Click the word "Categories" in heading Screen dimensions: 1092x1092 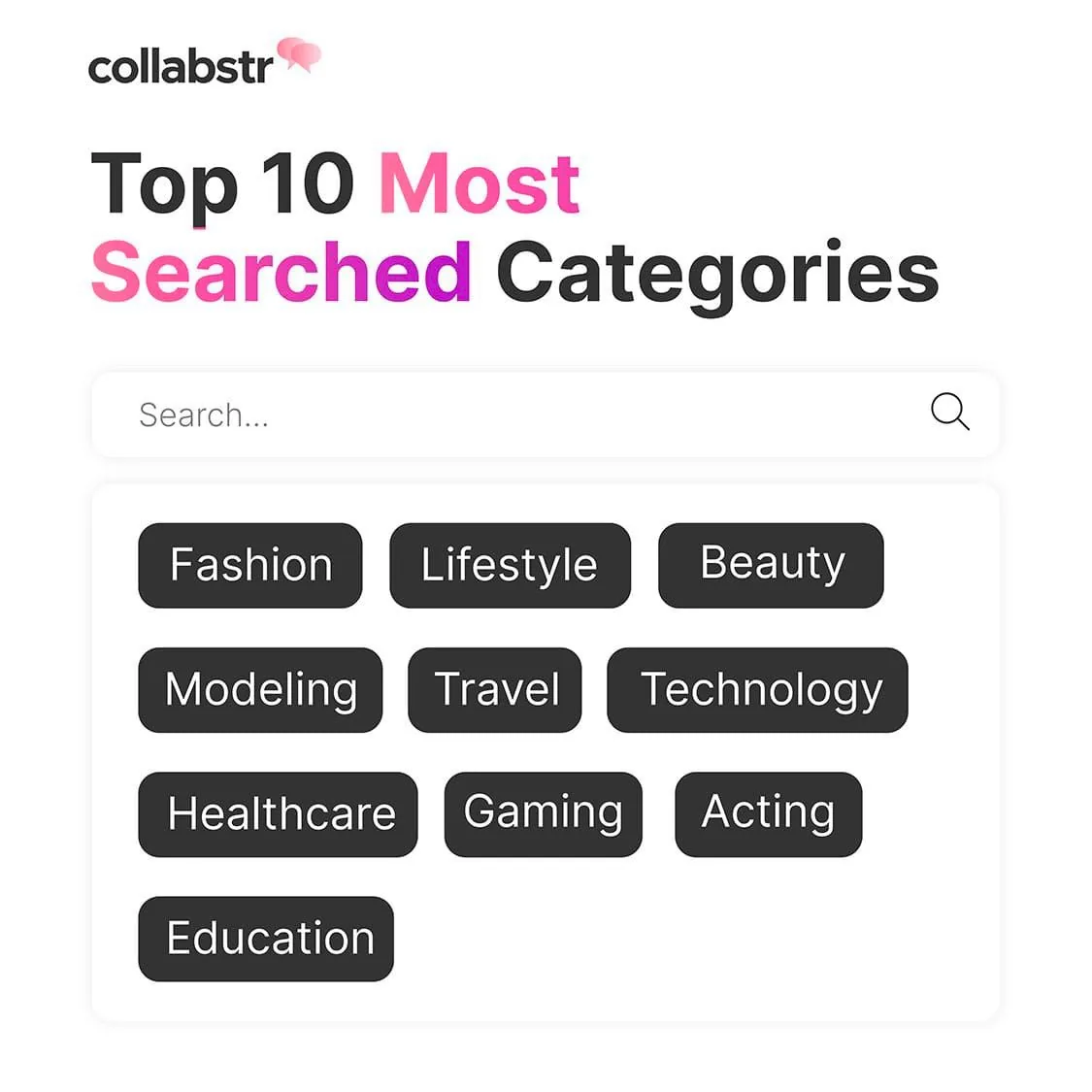(x=718, y=277)
